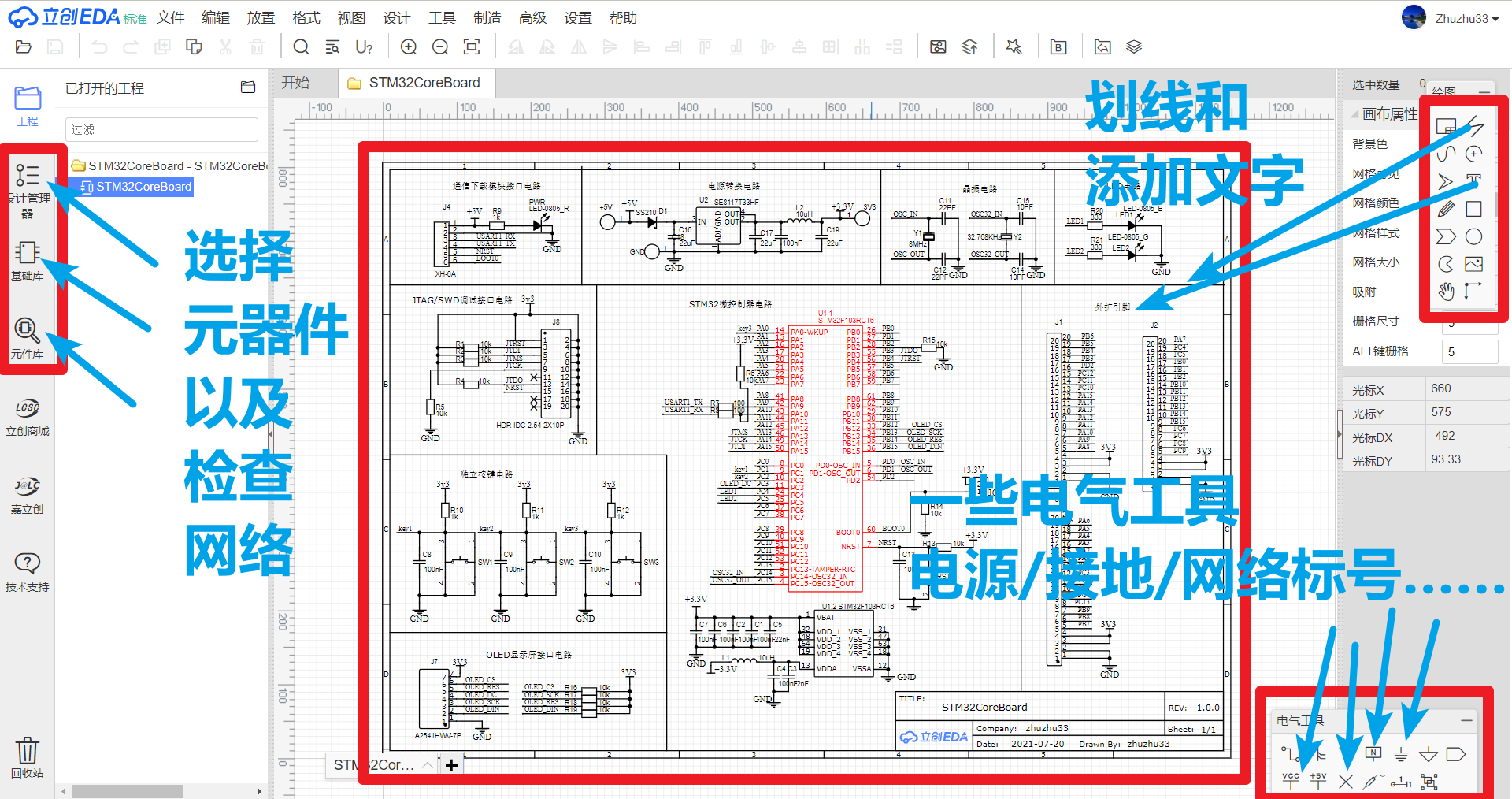Viewport: 1512px width, 799px height.
Task: Click the 过滤 filter input field
Action: 161,128
